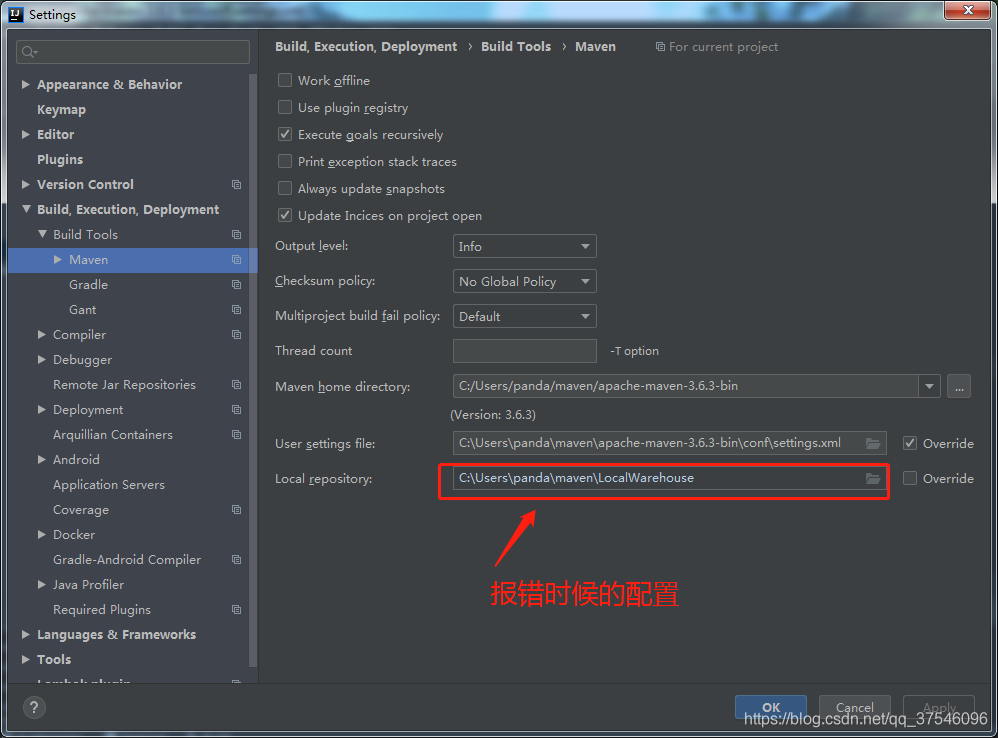The image size is (998, 738).
Task: Open Multiproject build fail policy dropdown
Action: (x=524, y=316)
